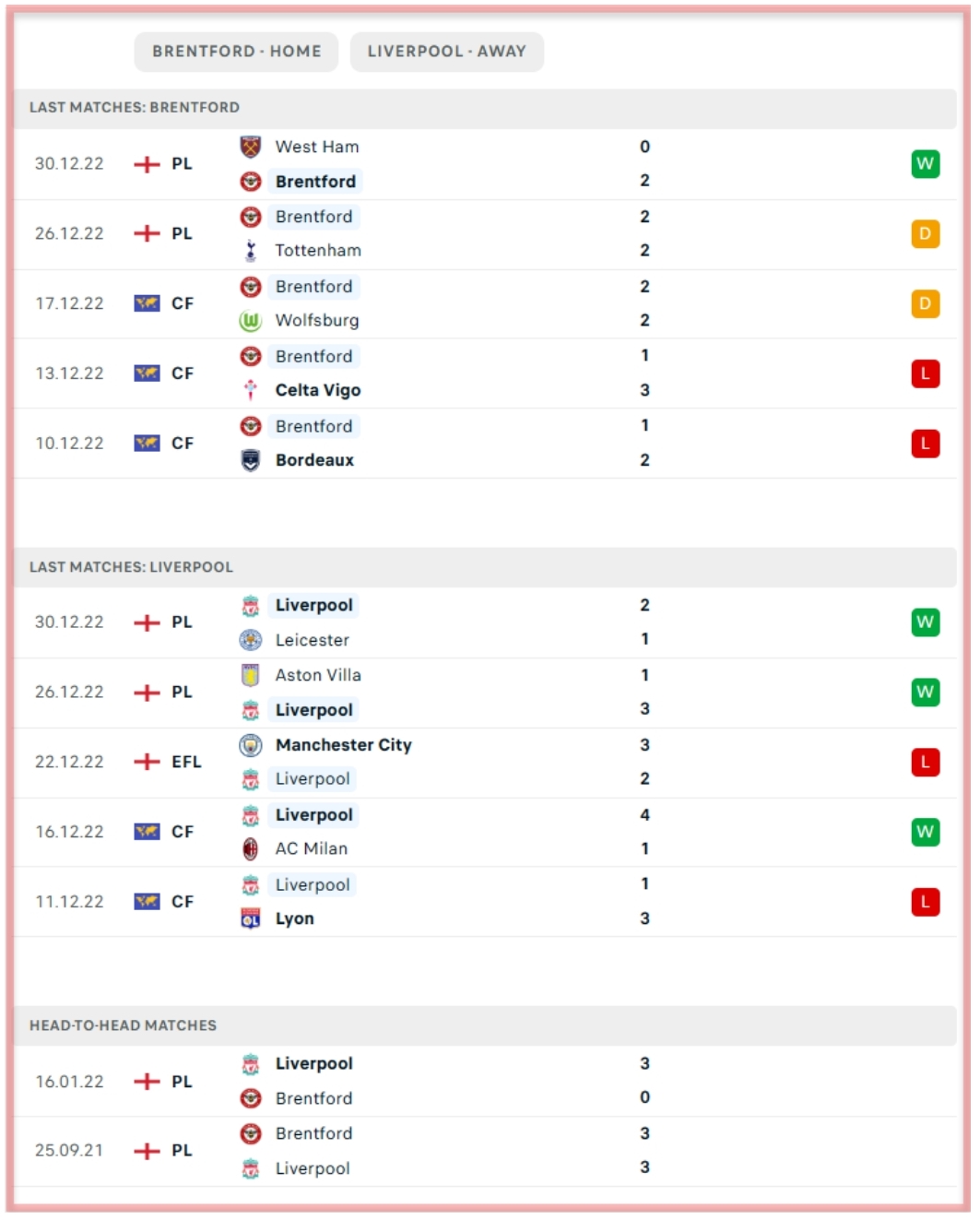
Task: Click the Celta Vigo crest icon
Action: point(251,390)
